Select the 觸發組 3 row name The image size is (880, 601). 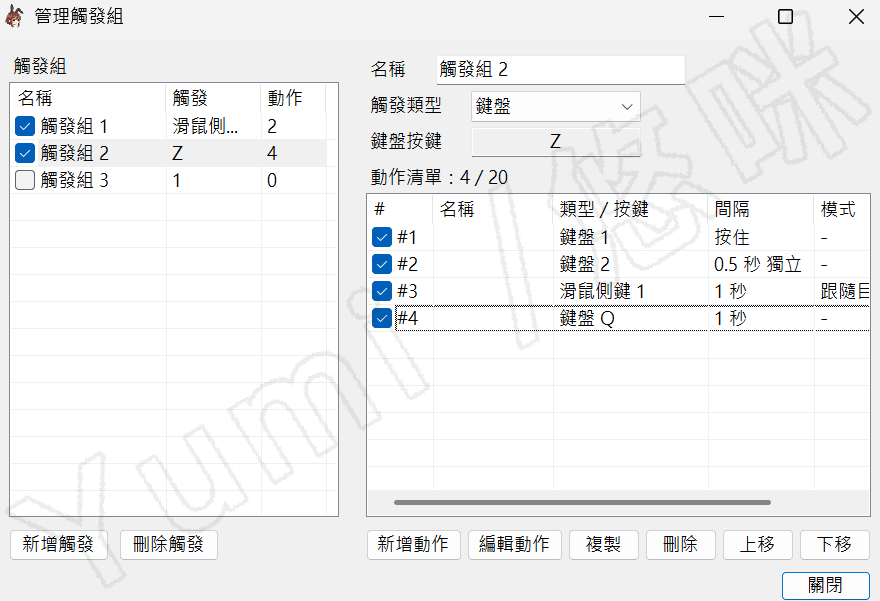[74, 180]
